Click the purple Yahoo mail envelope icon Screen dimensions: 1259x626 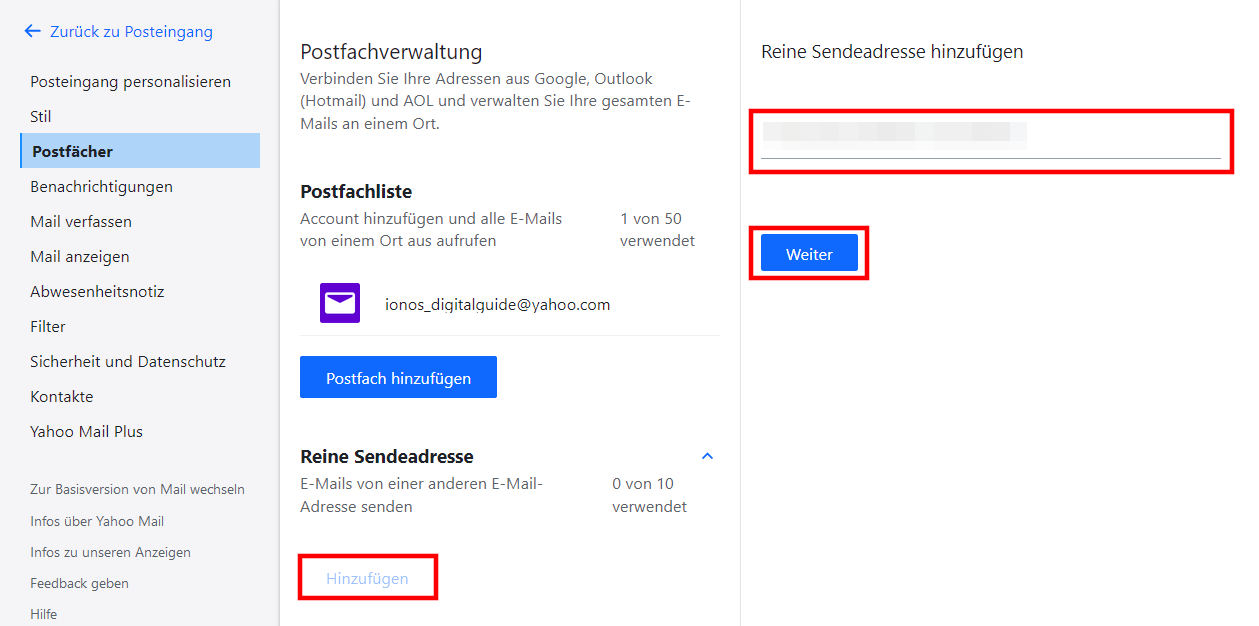[x=340, y=303]
